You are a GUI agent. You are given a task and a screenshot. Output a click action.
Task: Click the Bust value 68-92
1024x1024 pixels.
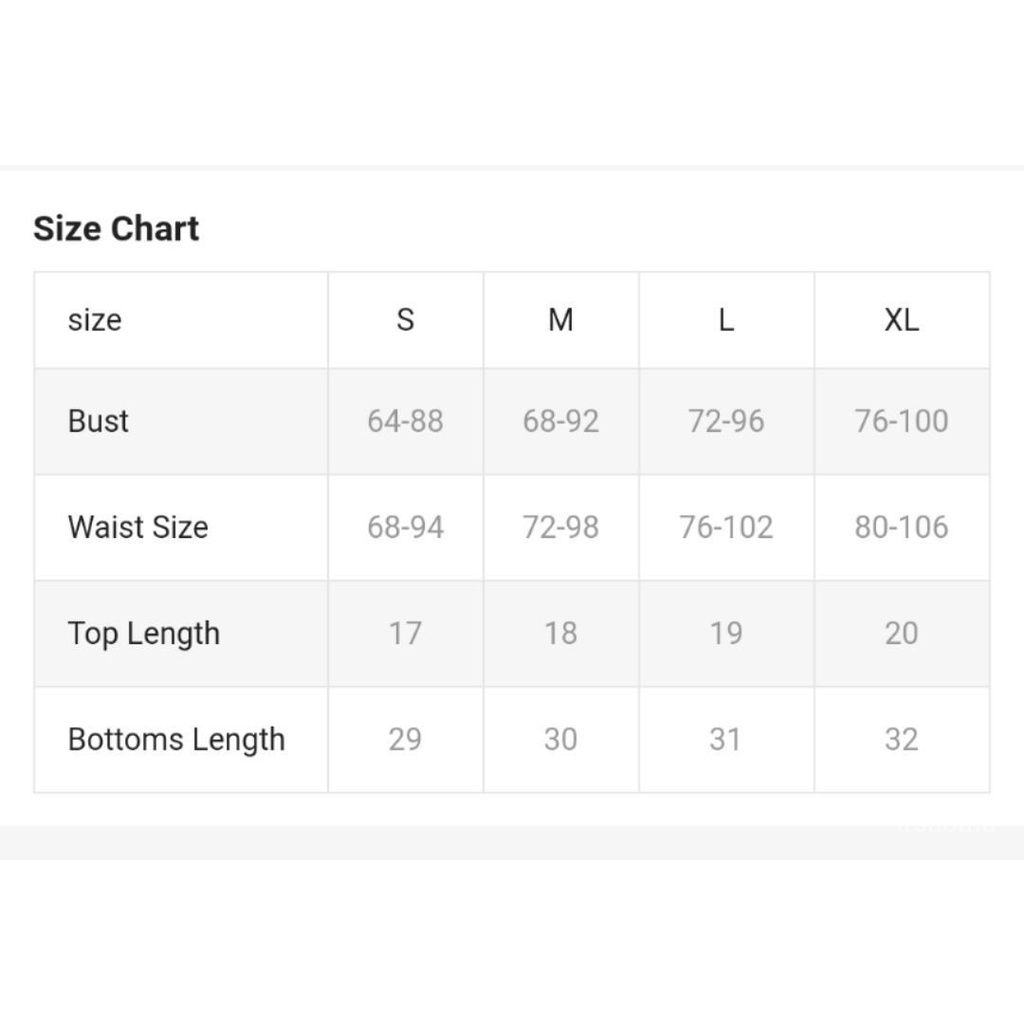coord(561,421)
